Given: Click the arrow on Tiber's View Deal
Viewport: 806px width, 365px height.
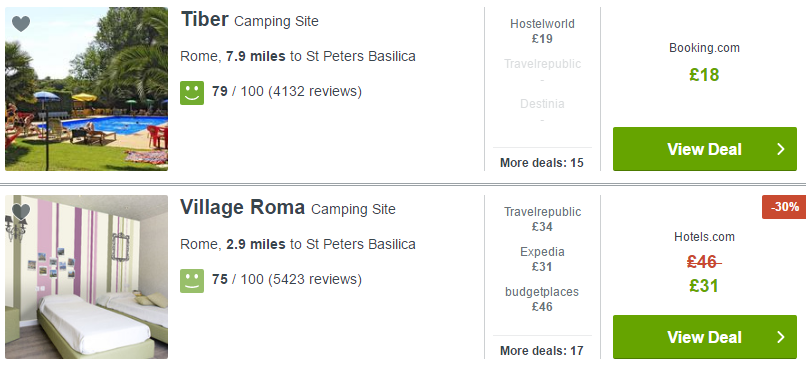Looking at the screenshot, I should point(781,149).
